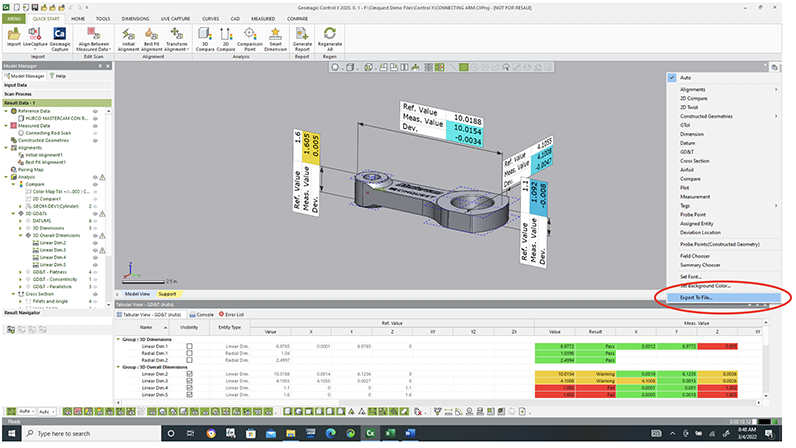This screenshot has width=796, height=448.
Task: Open the LiveCapture tool
Action: tap(35, 38)
